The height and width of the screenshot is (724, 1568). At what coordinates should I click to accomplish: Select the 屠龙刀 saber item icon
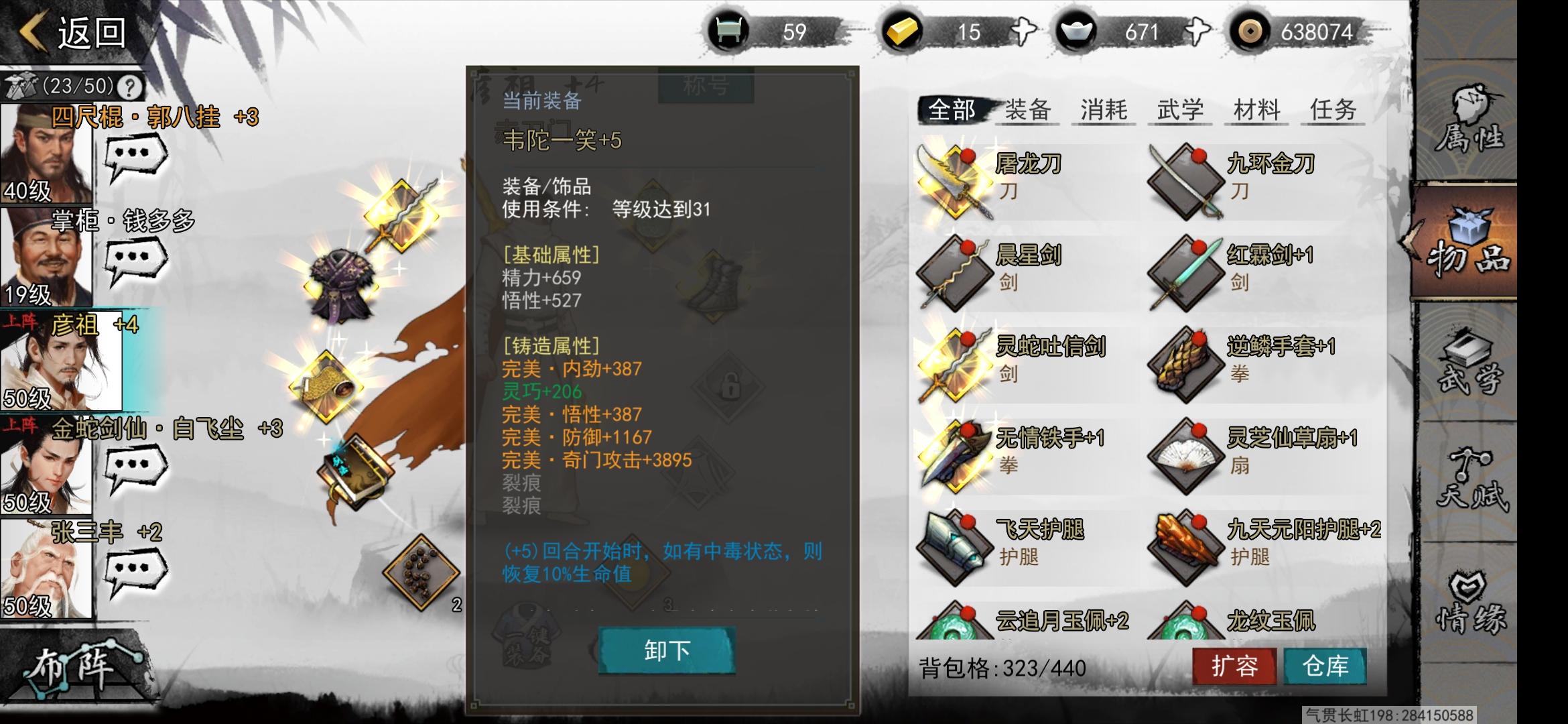point(955,181)
